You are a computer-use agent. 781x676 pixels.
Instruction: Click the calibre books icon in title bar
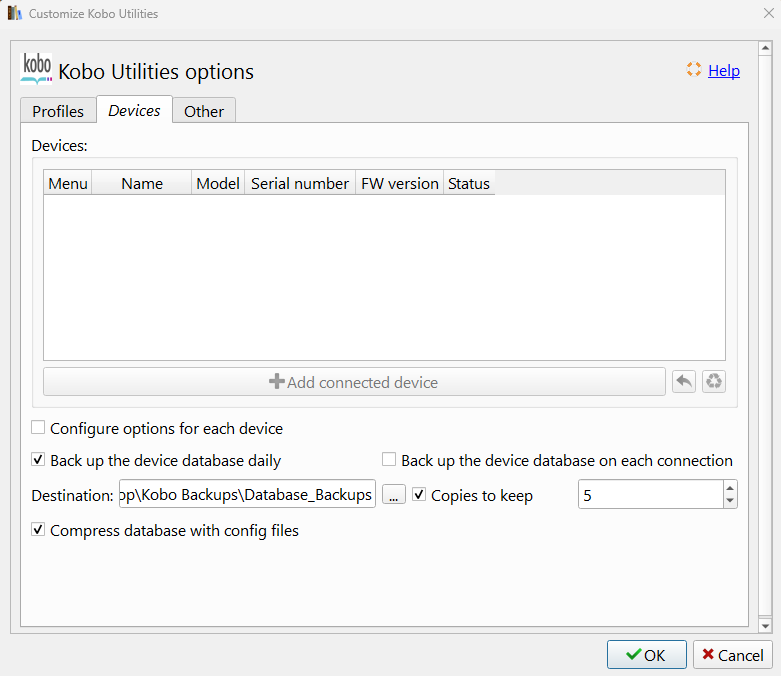click(14, 13)
